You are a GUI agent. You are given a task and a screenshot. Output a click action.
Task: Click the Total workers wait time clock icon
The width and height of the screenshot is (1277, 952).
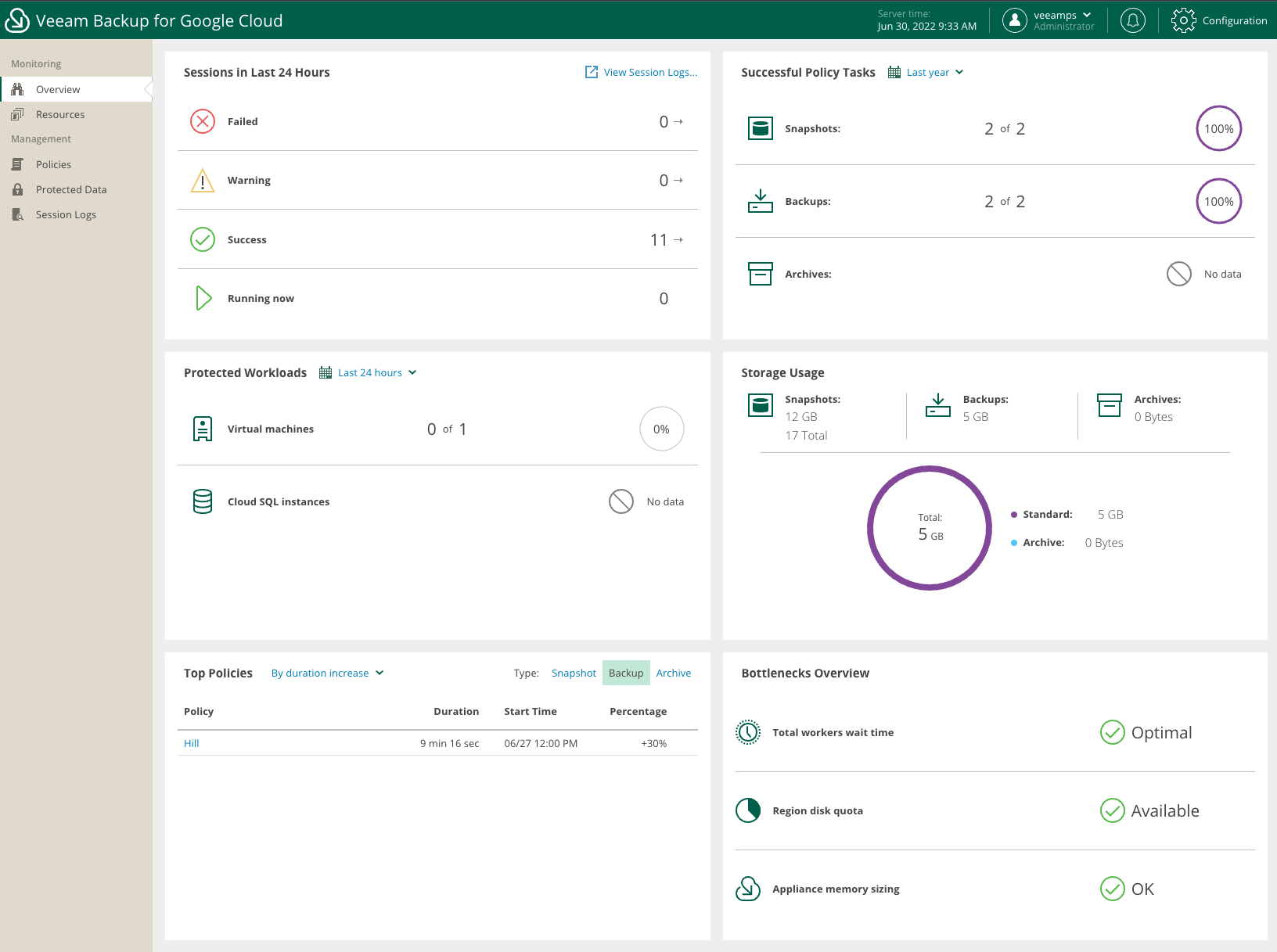[748, 732]
